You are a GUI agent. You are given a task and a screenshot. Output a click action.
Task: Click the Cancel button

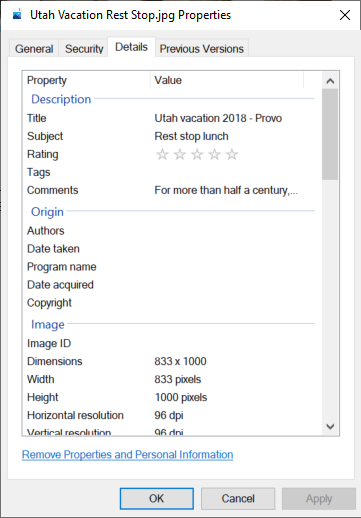(238, 499)
